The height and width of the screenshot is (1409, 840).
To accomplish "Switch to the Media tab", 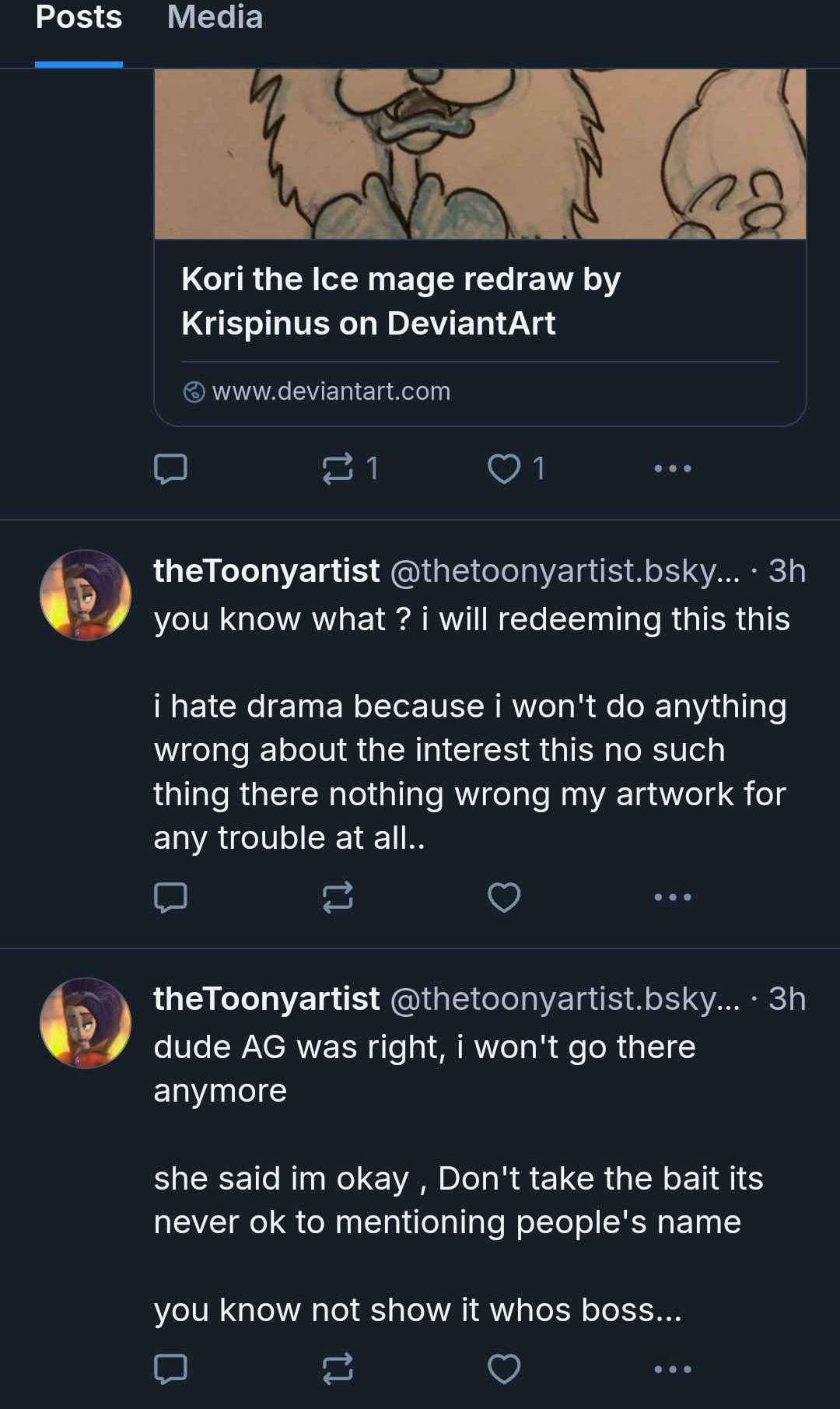I will [215, 17].
